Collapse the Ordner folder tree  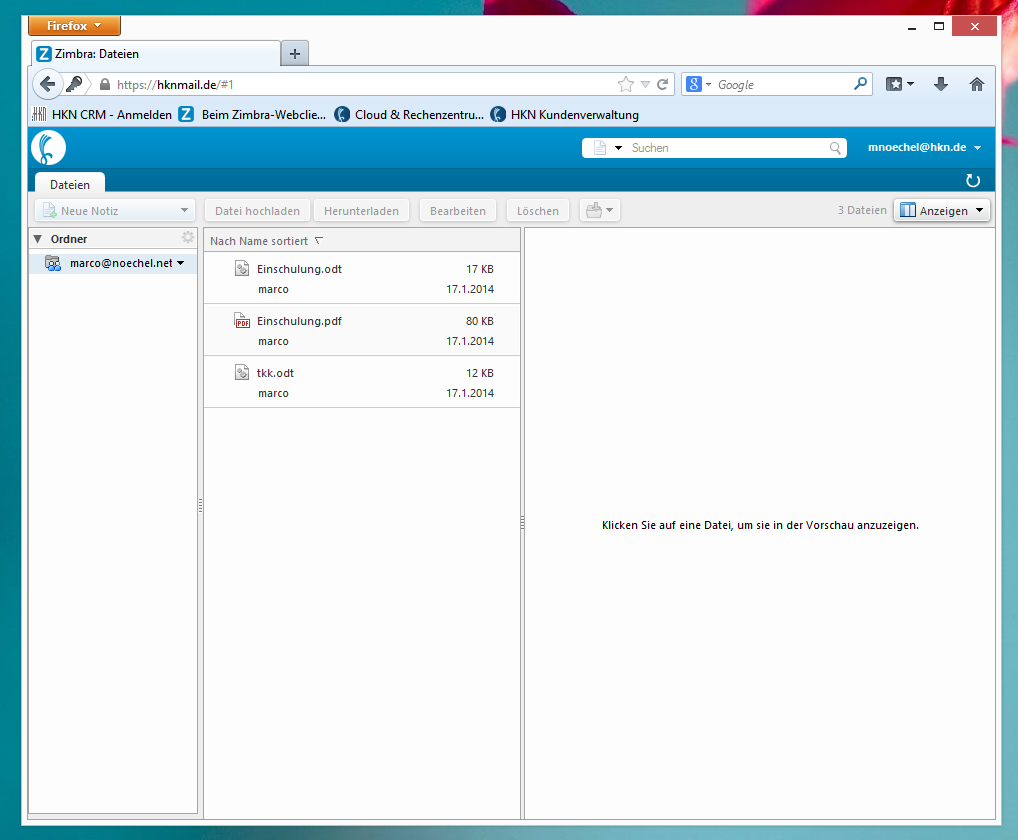[x=38, y=239]
